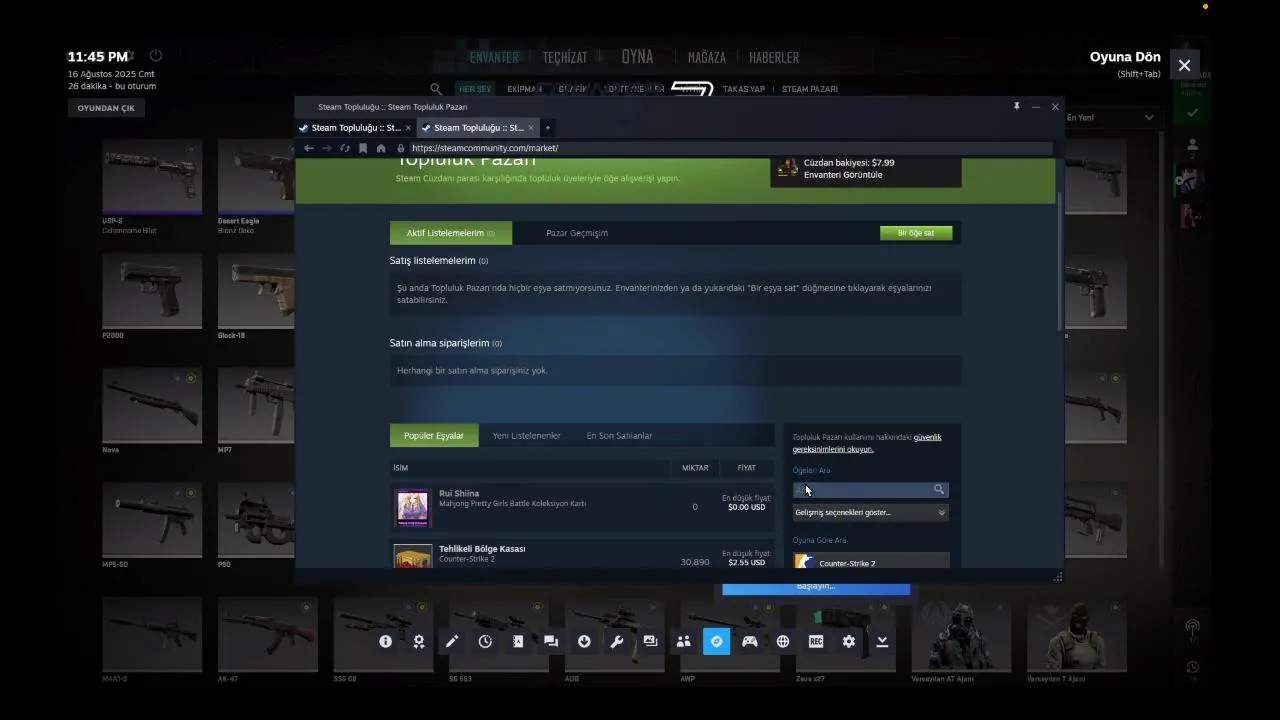Open the info icon in overlay toolbar
Image resolution: width=1280 pixels, height=720 pixels.
pyautogui.click(x=386, y=641)
